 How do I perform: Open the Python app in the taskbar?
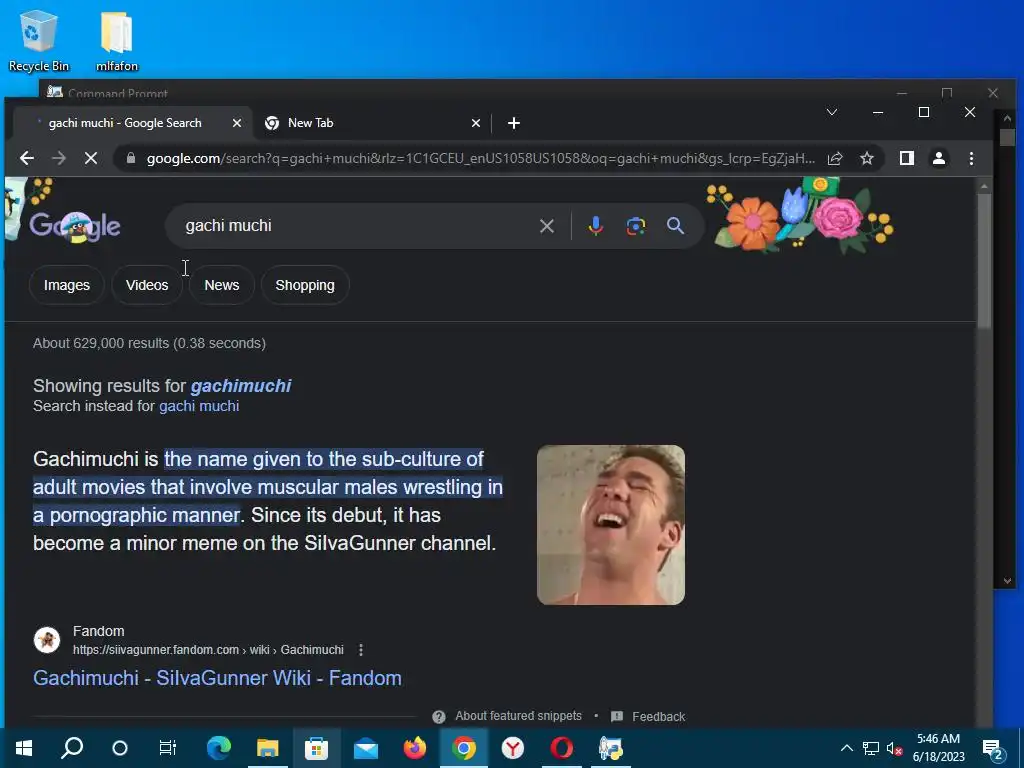(611, 748)
